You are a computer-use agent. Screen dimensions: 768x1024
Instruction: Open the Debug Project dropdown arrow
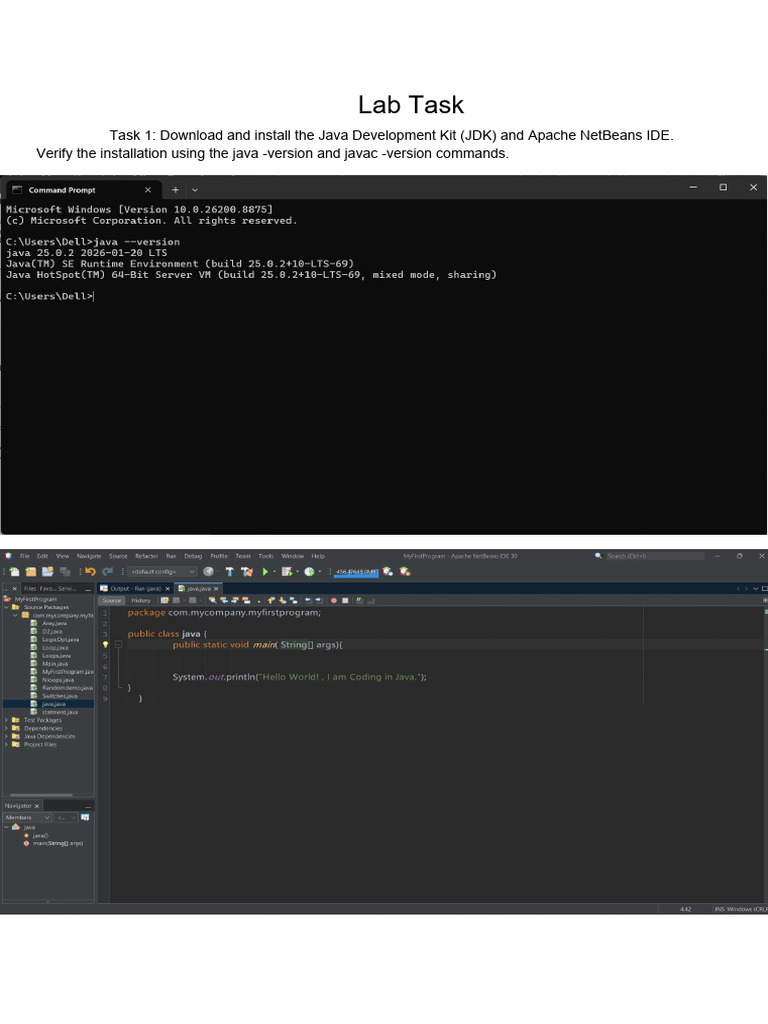click(297, 572)
